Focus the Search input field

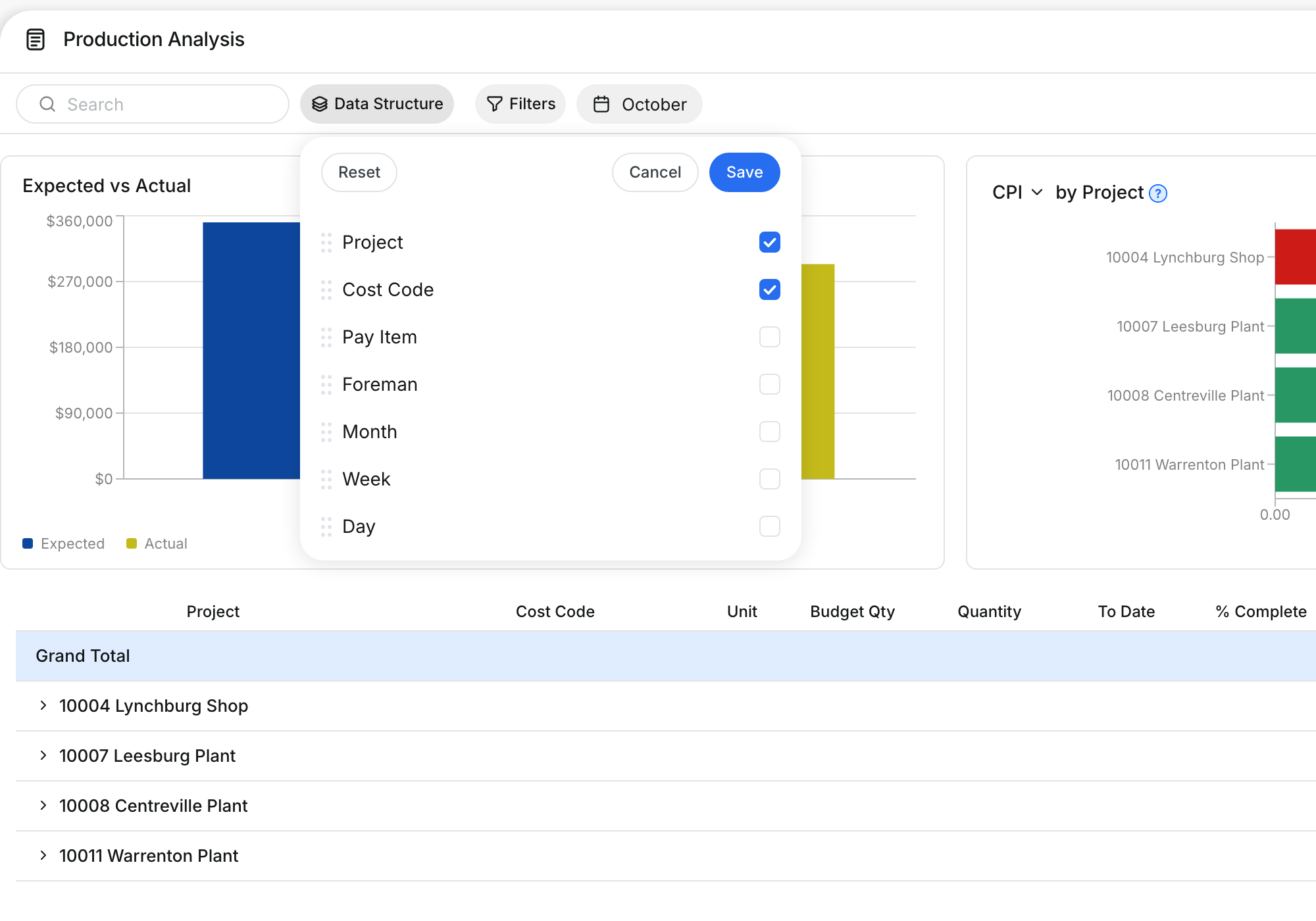(x=153, y=104)
